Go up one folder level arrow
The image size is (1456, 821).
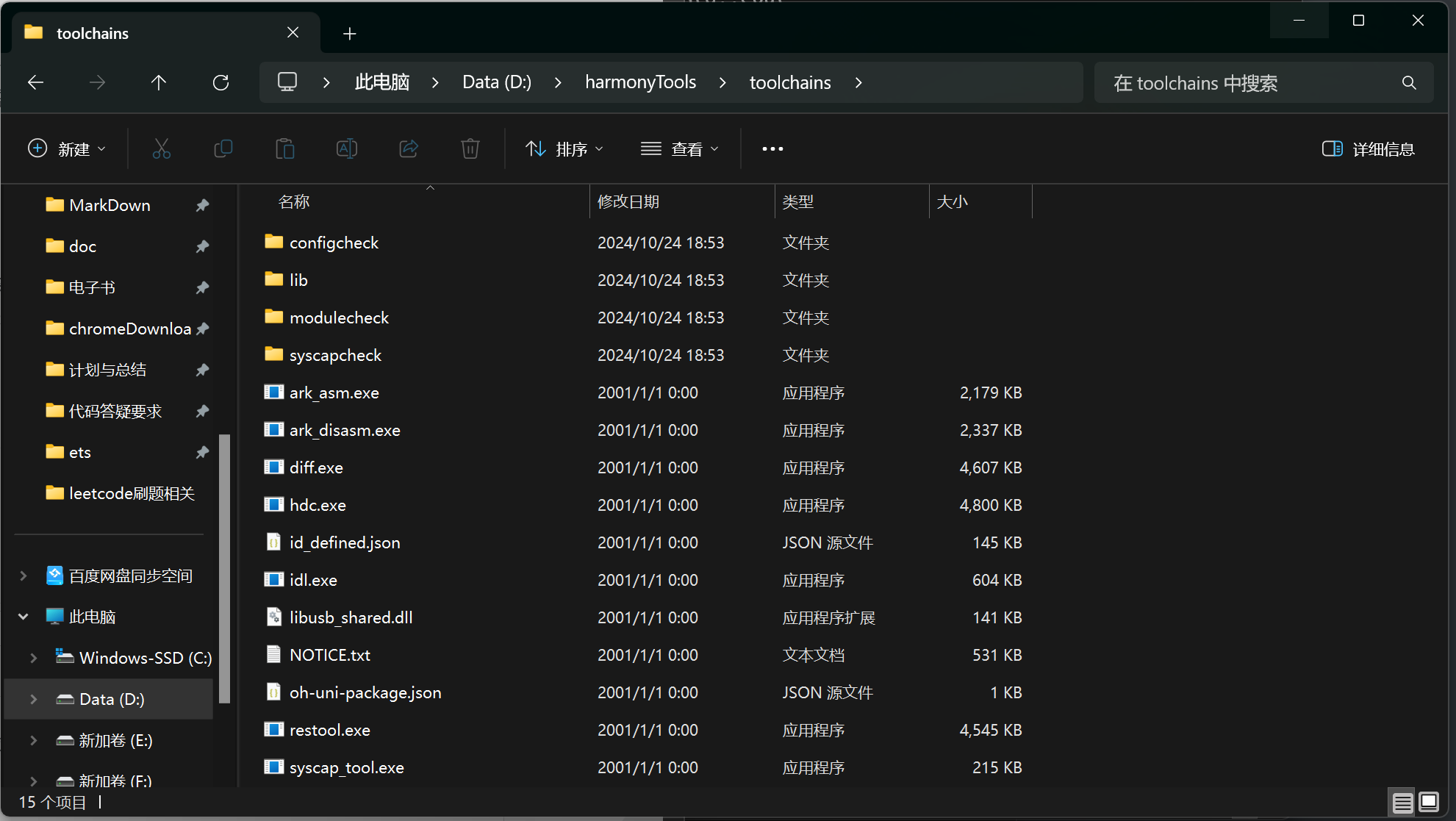point(159,82)
